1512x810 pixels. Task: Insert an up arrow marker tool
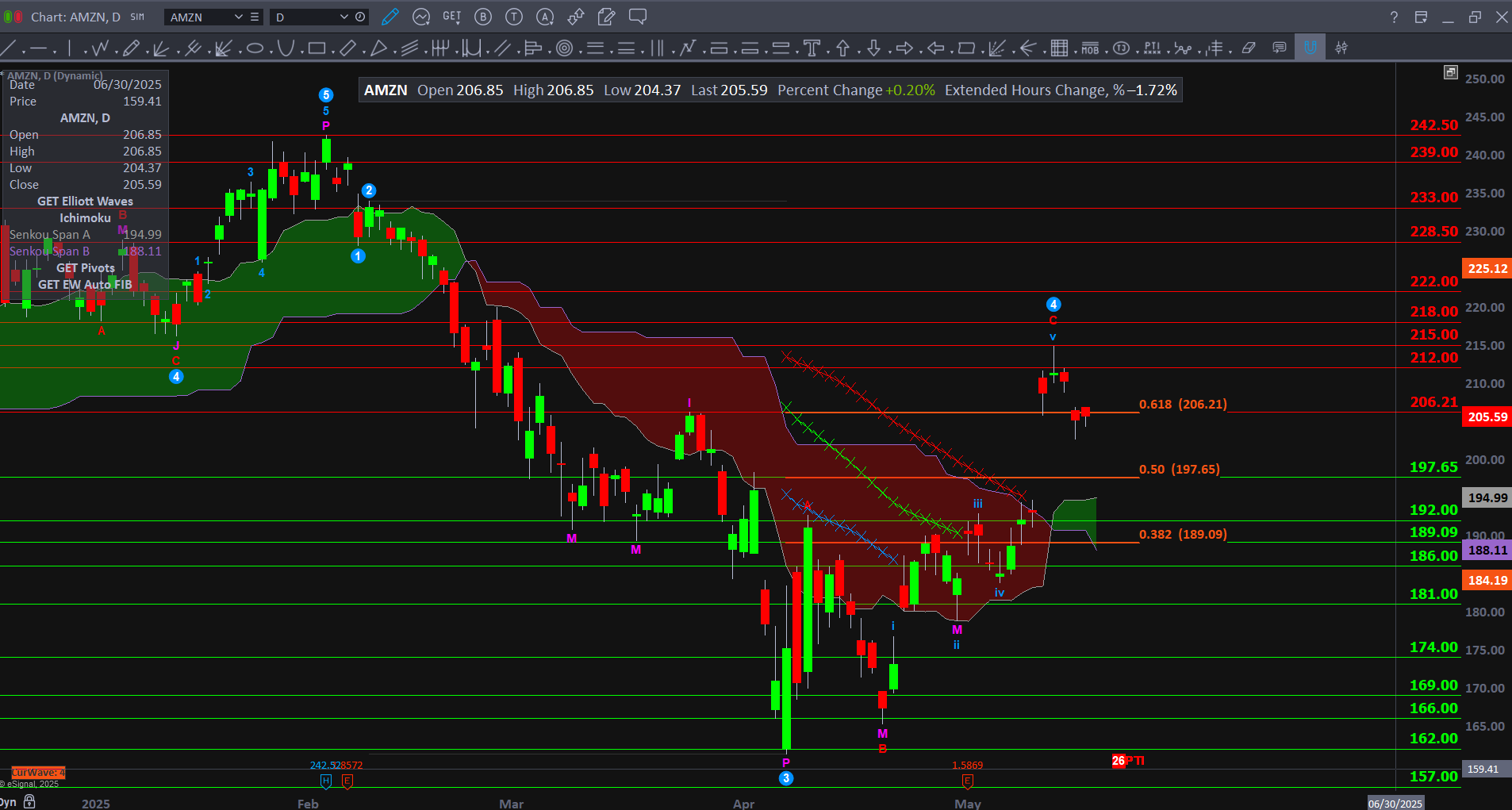pos(842,48)
